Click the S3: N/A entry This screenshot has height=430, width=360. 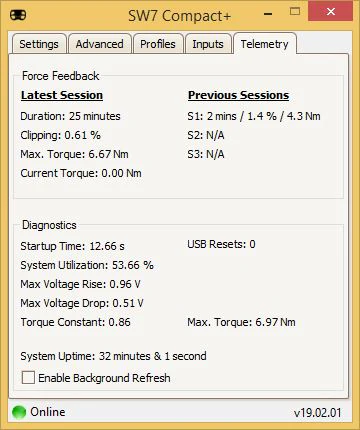pyautogui.click(x=206, y=154)
